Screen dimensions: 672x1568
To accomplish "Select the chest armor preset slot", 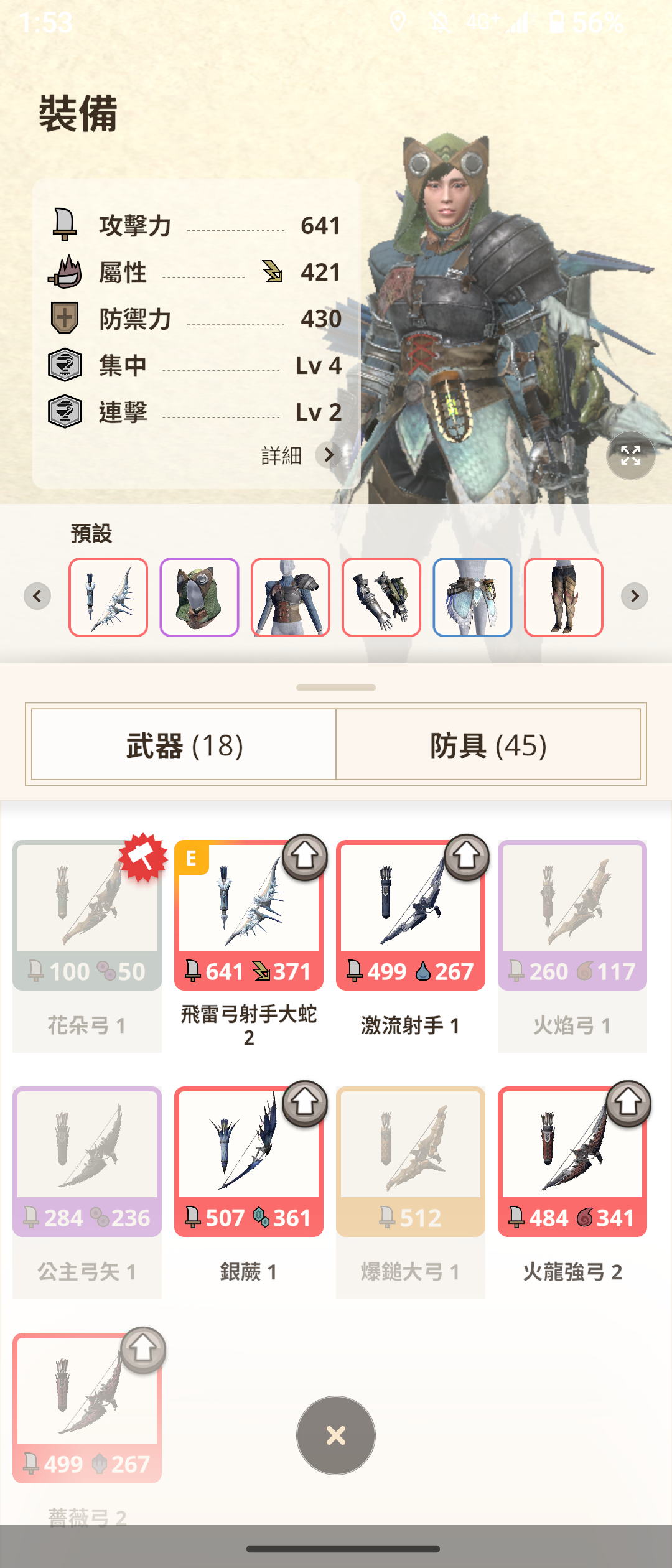I will pos(291,597).
